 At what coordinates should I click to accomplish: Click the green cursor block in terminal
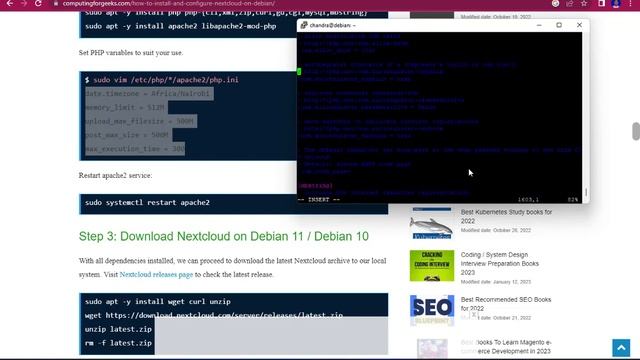tap(299, 72)
